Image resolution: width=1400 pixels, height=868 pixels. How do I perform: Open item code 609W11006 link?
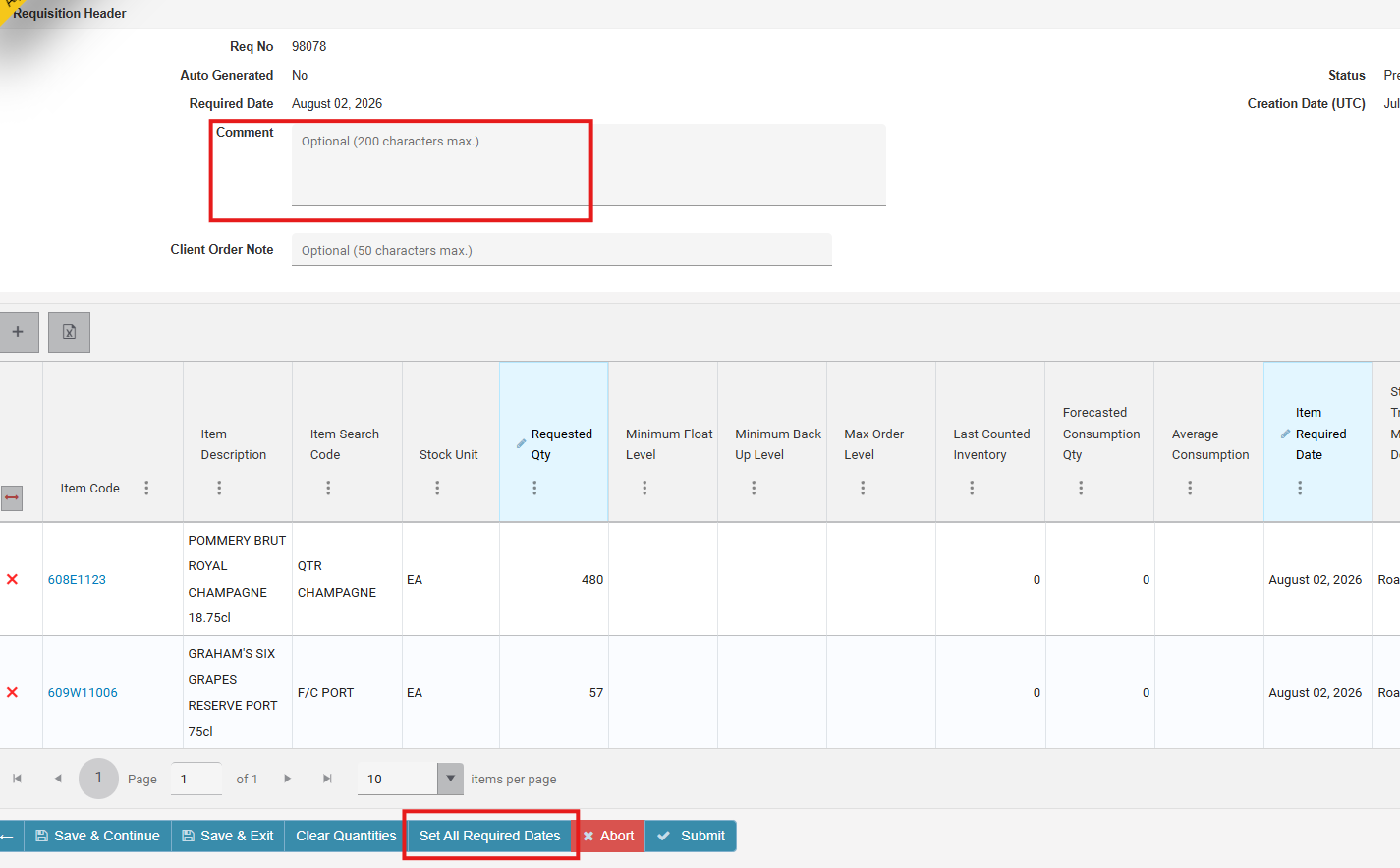click(x=83, y=693)
